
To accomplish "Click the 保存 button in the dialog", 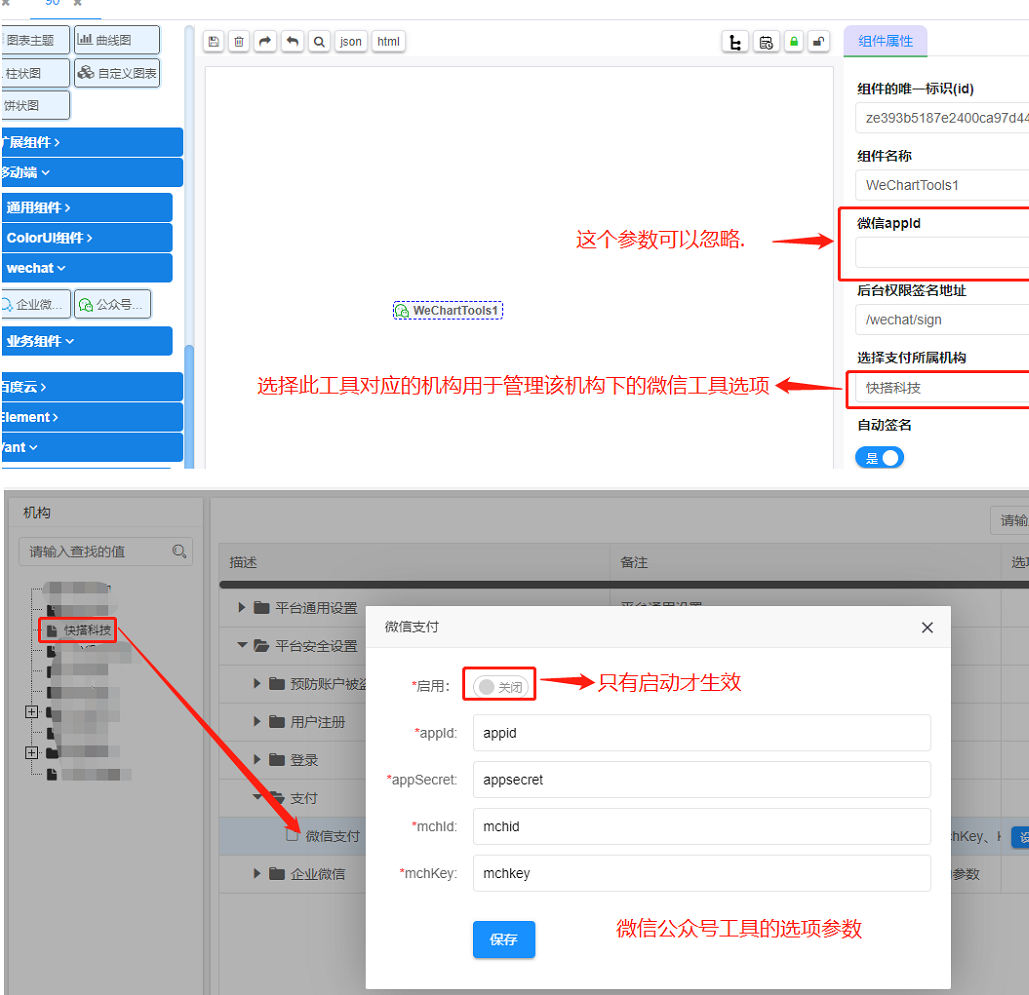I will pos(504,940).
